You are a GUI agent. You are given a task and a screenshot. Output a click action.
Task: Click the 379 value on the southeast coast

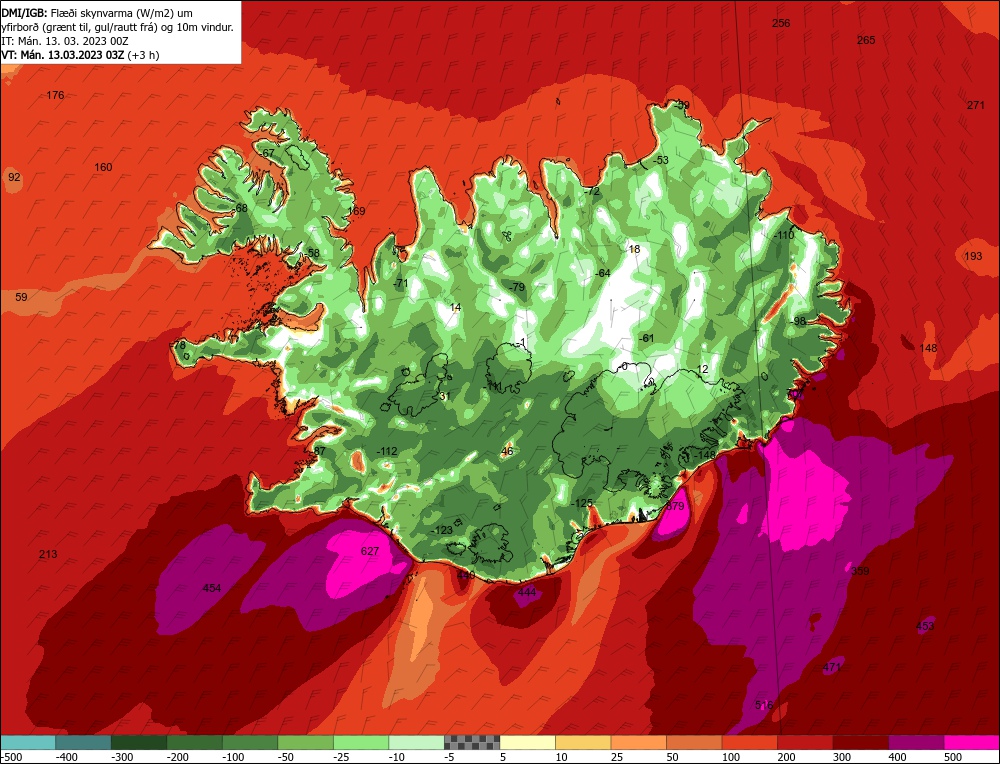click(x=675, y=506)
